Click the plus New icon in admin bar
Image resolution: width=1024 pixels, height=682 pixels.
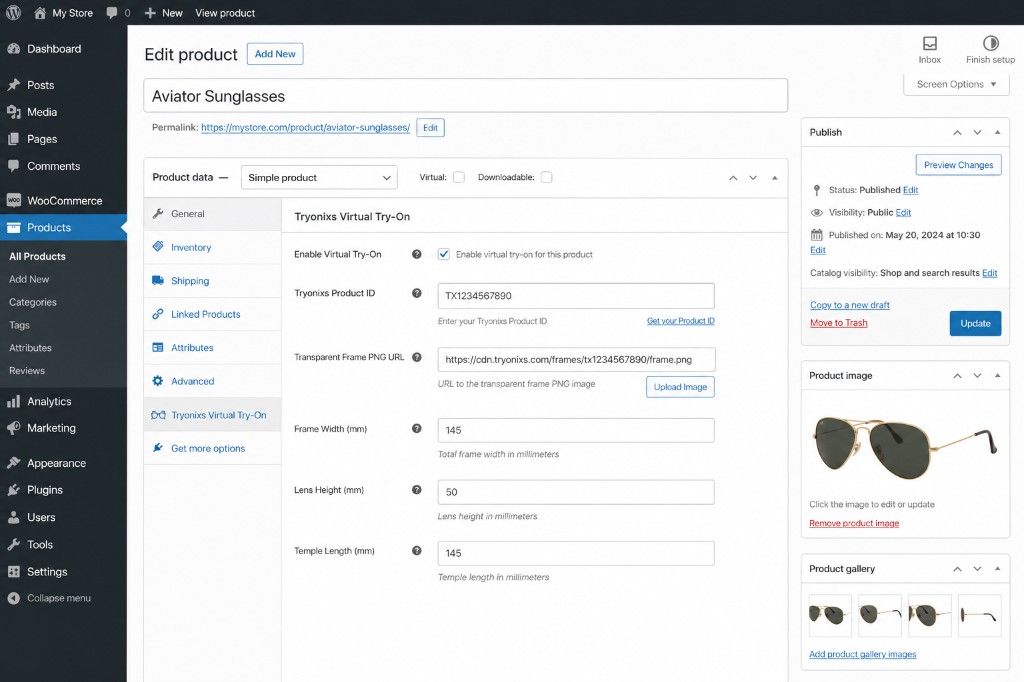tap(150, 12)
